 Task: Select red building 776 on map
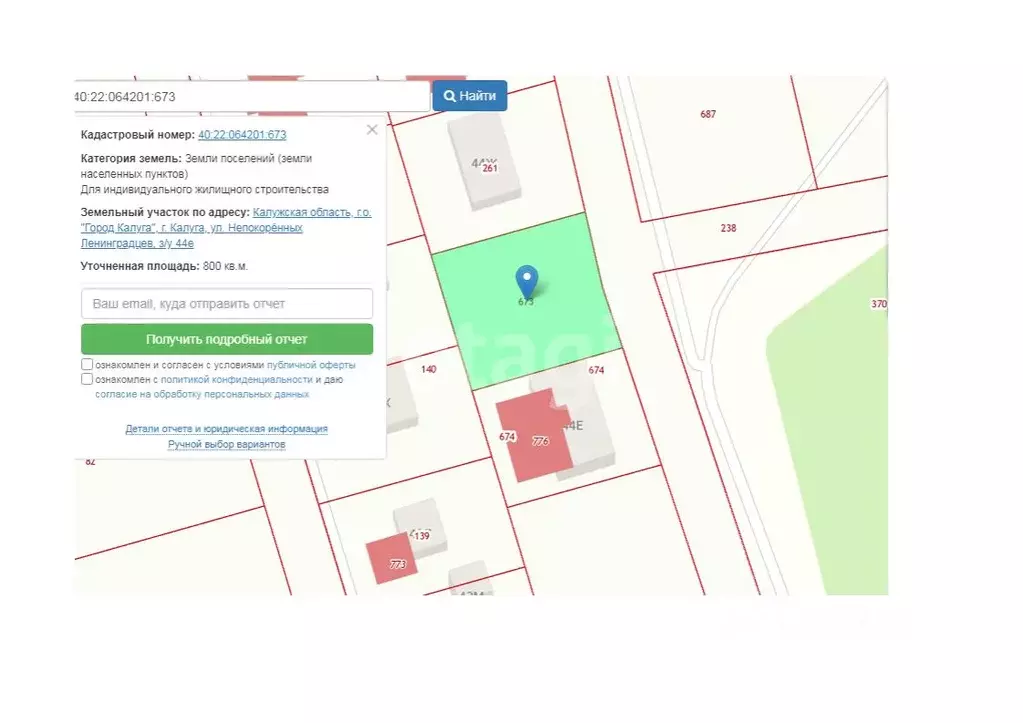click(x=534, y=436)
